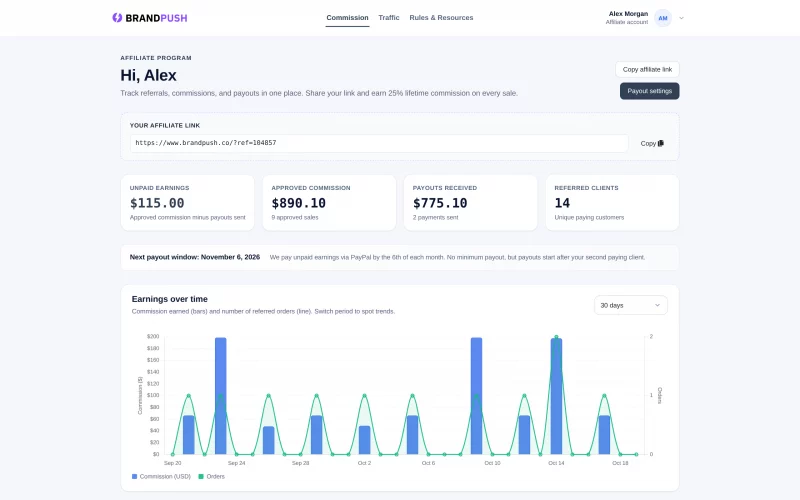Image resolution: width=800 pixels, height=500 pixels.
Task: Click the Oct 18 x-axis label
Action: click(x=620, y=463)
